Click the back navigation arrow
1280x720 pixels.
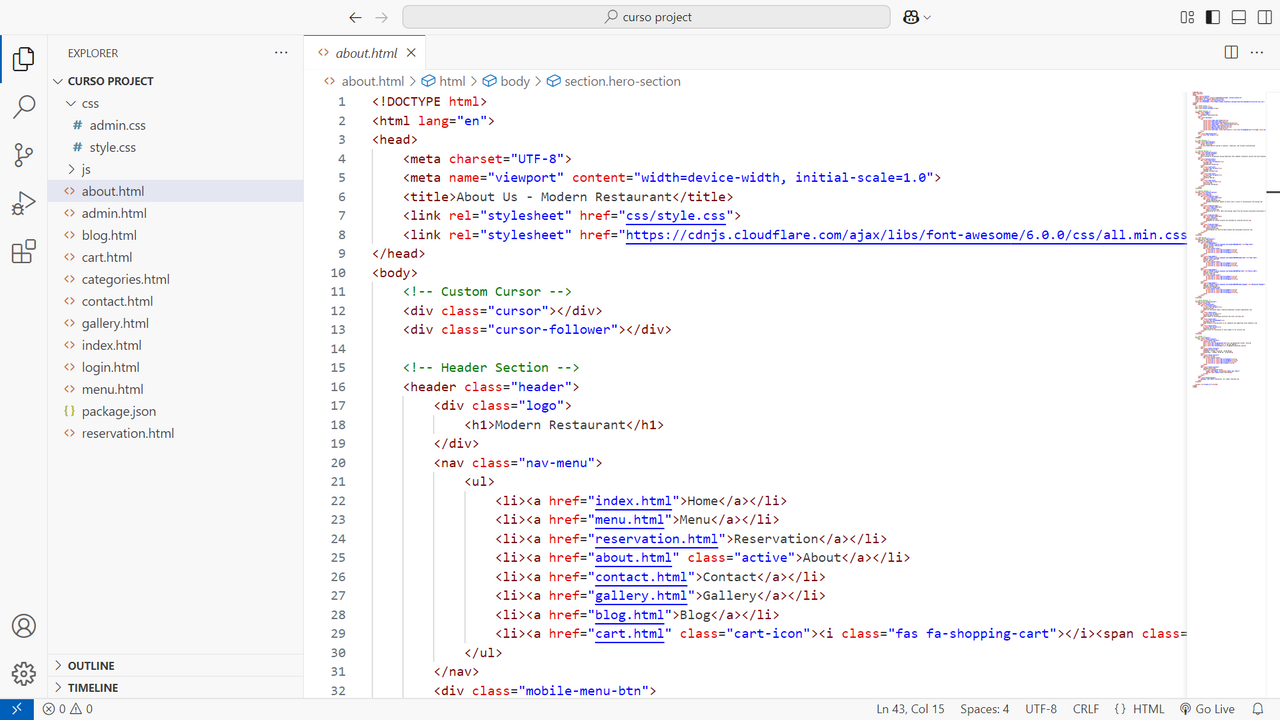(x=355, y=17)
